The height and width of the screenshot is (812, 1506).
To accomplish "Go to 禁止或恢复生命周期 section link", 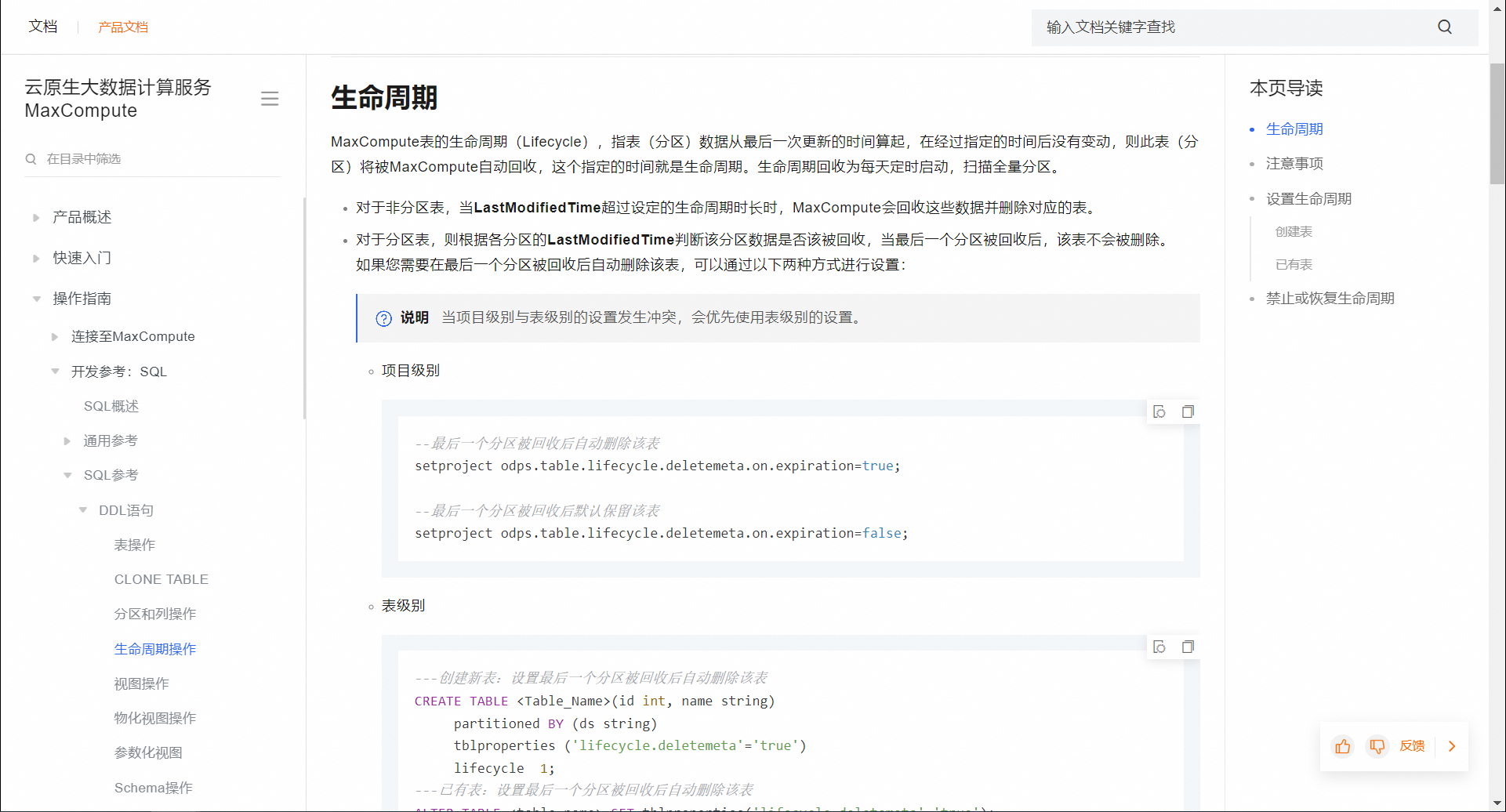I will pos(1330,299).
